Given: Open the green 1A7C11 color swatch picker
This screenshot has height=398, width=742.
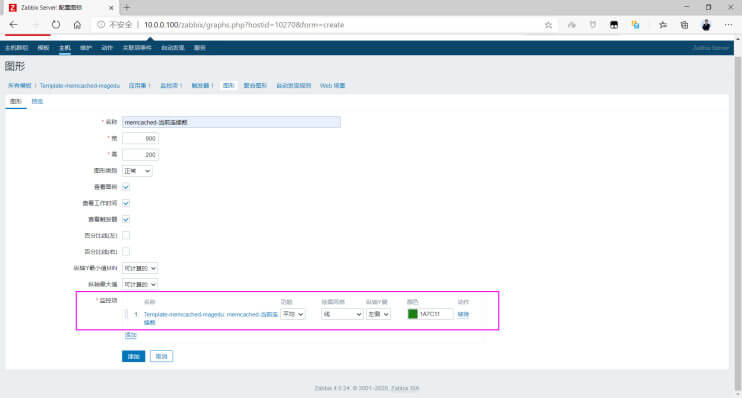Looking at the screenshot, I should 413,314.
